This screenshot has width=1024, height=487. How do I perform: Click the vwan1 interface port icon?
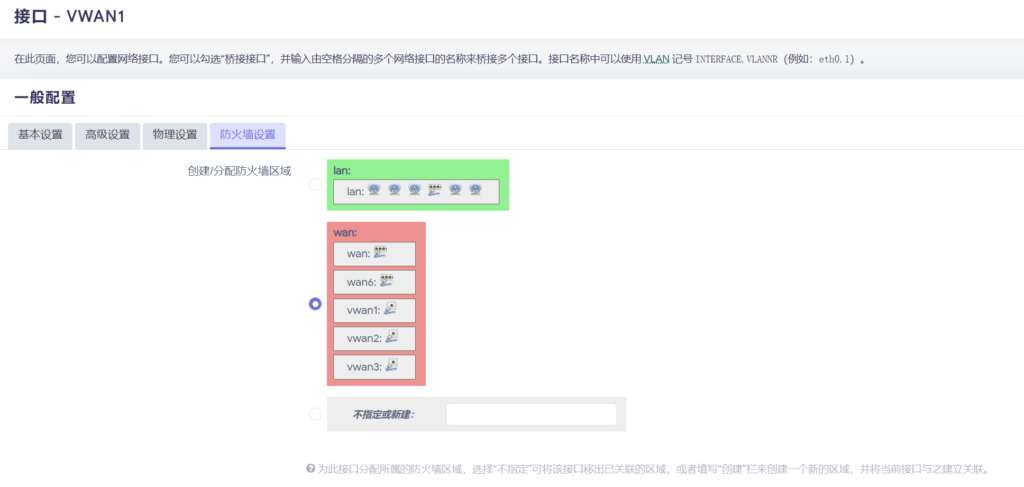click(x=391, y=309)
